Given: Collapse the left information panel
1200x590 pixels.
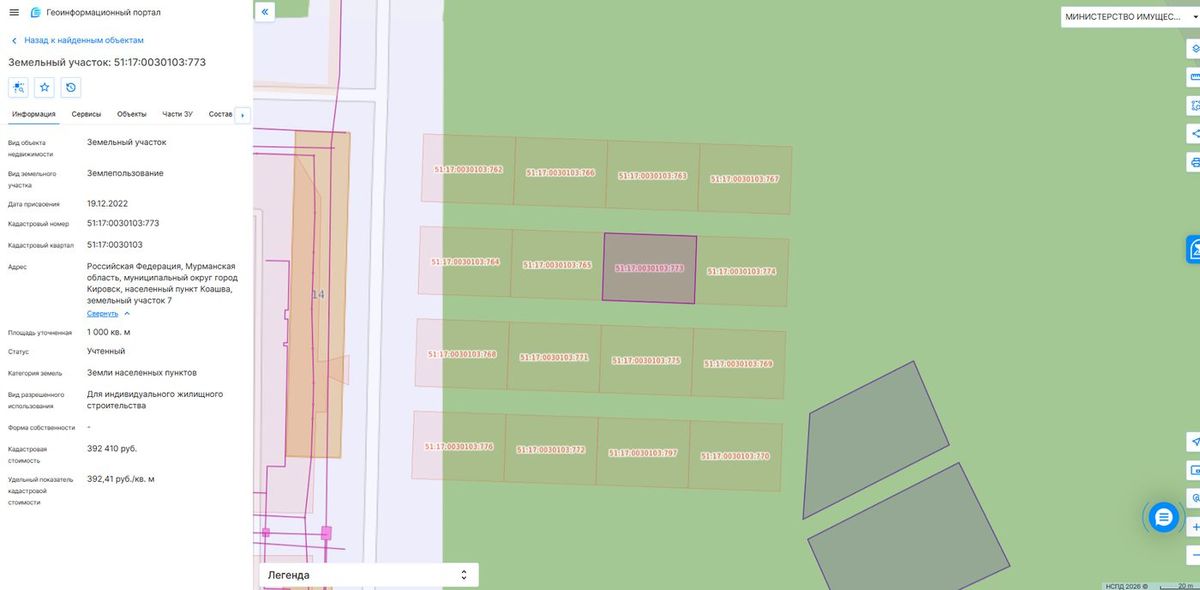Looking at the screenshot, I should click(x=265, y=12).
